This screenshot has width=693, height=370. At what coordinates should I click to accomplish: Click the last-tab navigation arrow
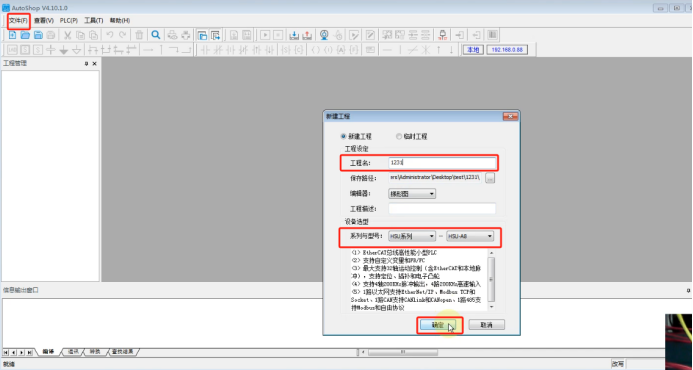30,352
